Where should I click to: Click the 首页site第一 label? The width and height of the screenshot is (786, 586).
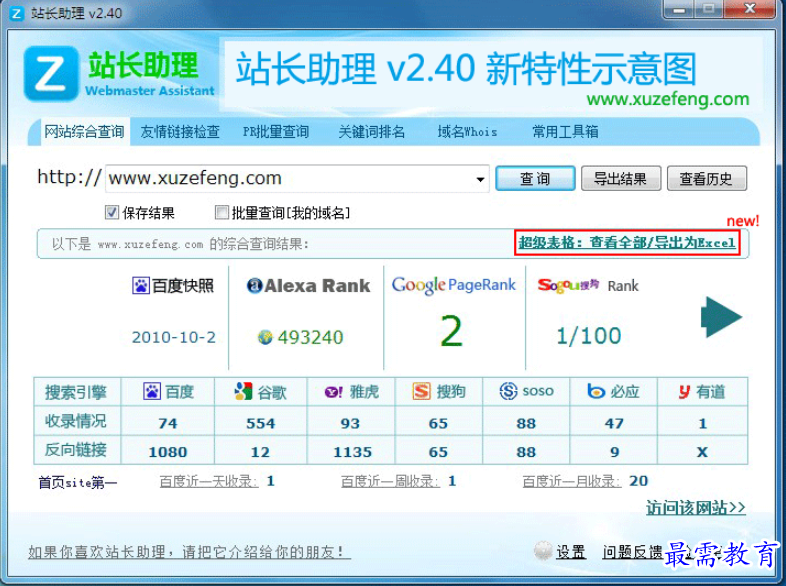coord(78,483)
